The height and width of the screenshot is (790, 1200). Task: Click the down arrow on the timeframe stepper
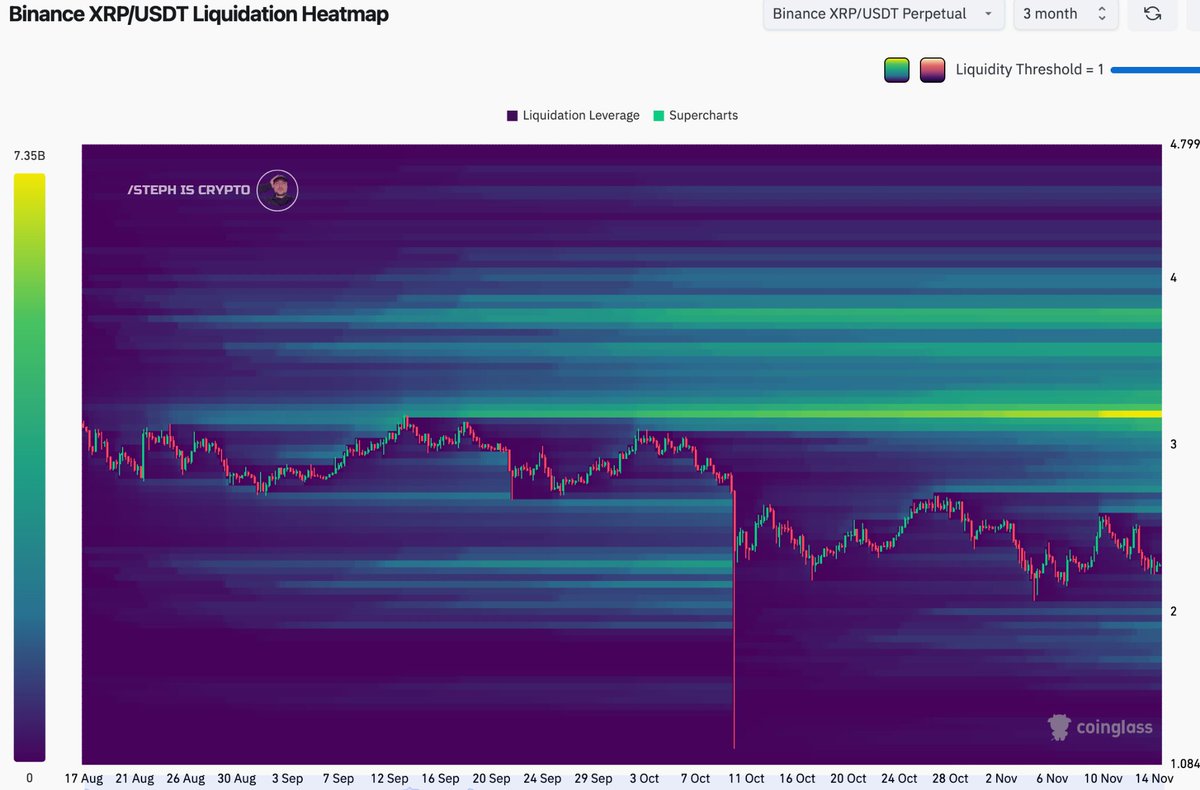click(1104, 18)
